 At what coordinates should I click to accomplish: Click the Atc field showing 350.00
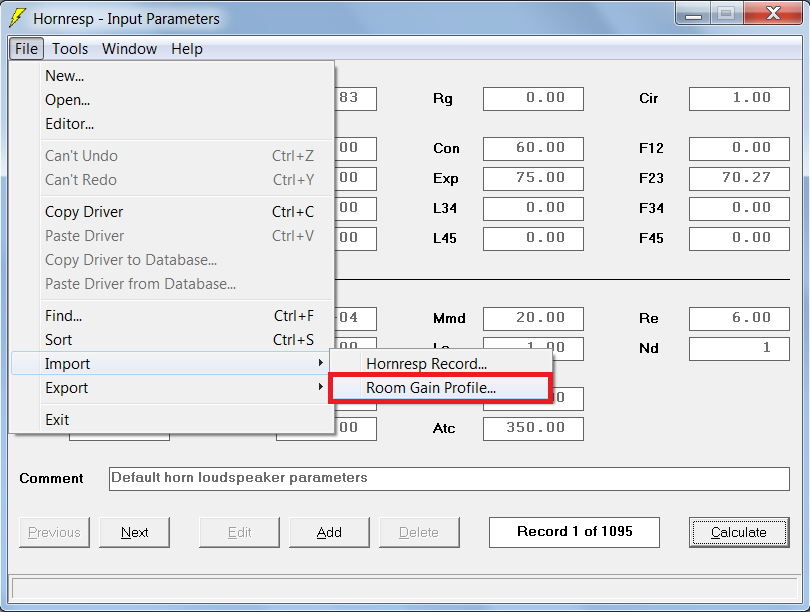[x=533, y=429]
